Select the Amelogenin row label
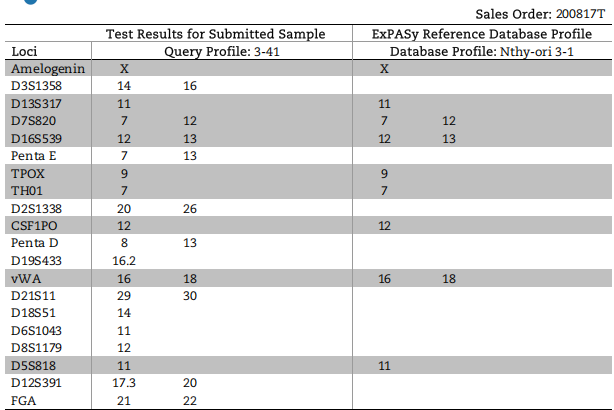 pyautogui.click(x=47, y=69)
